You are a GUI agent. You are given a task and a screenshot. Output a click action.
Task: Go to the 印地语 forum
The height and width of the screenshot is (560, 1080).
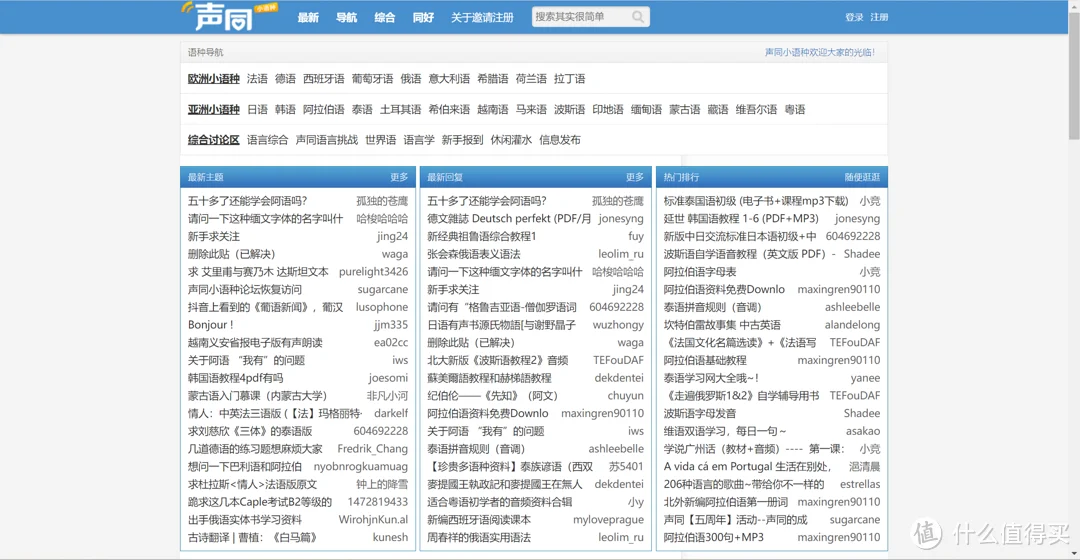pos(608,110)
